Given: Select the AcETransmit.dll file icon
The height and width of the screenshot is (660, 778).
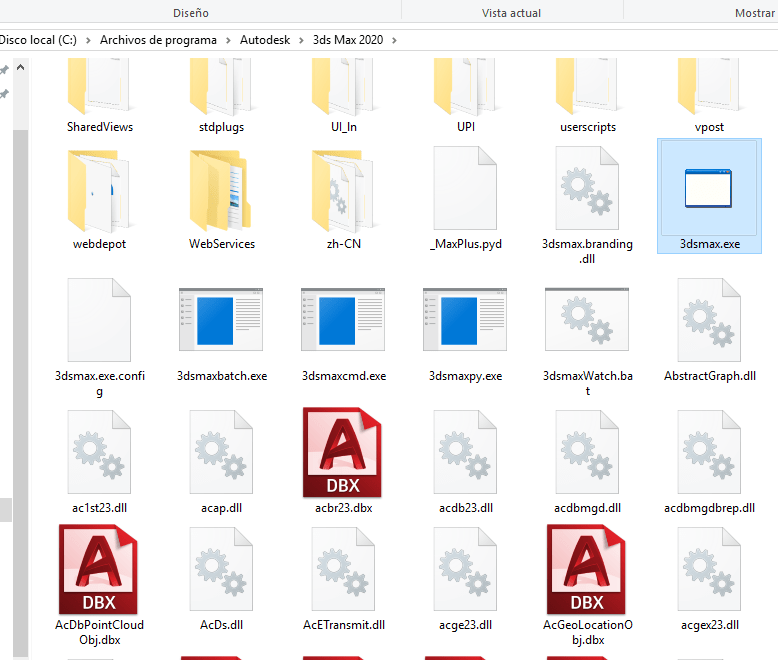Looking at the screenshot, I should (x=343, y=569).
